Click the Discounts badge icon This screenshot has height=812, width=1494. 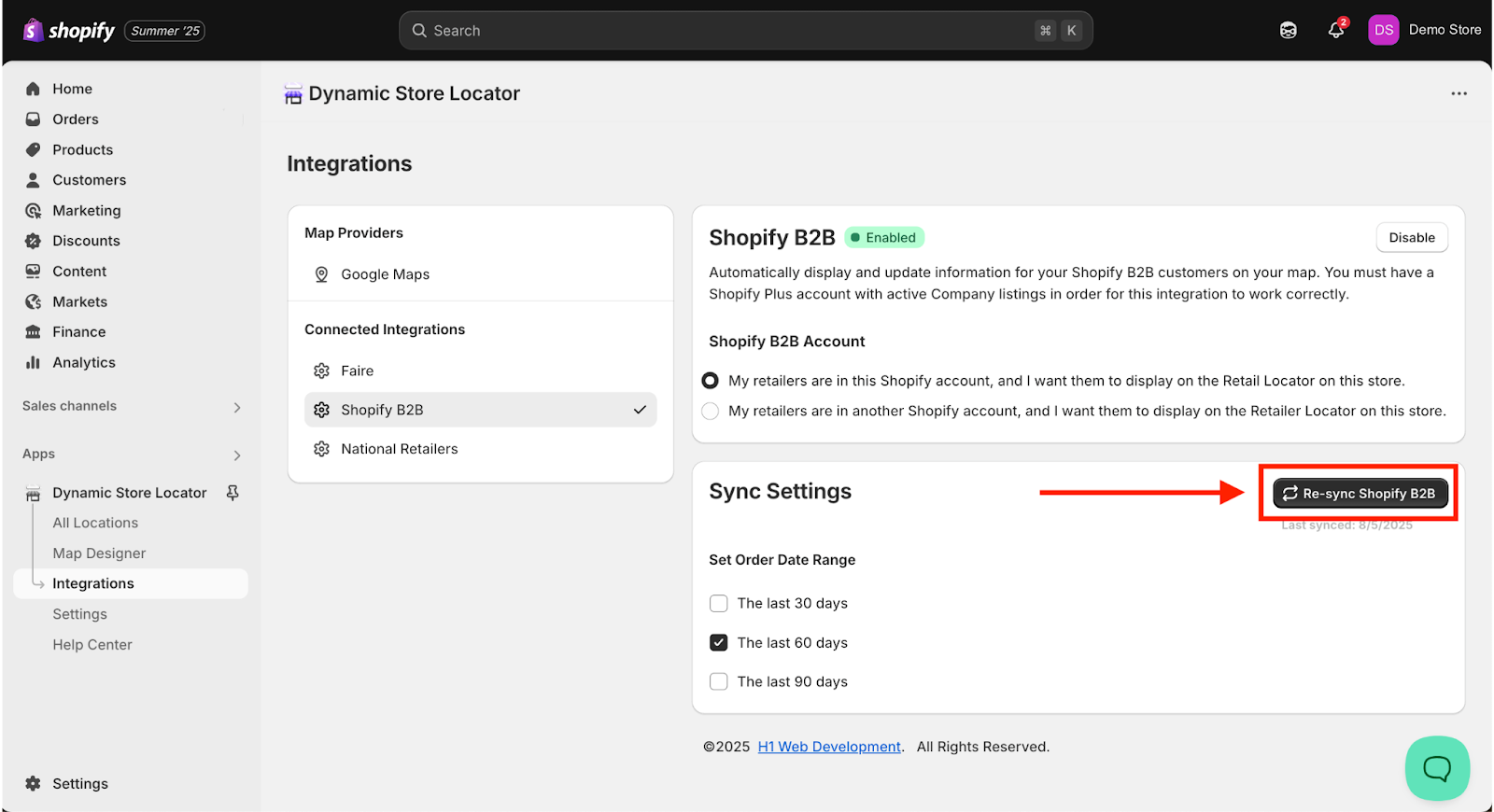coord(34,241)
